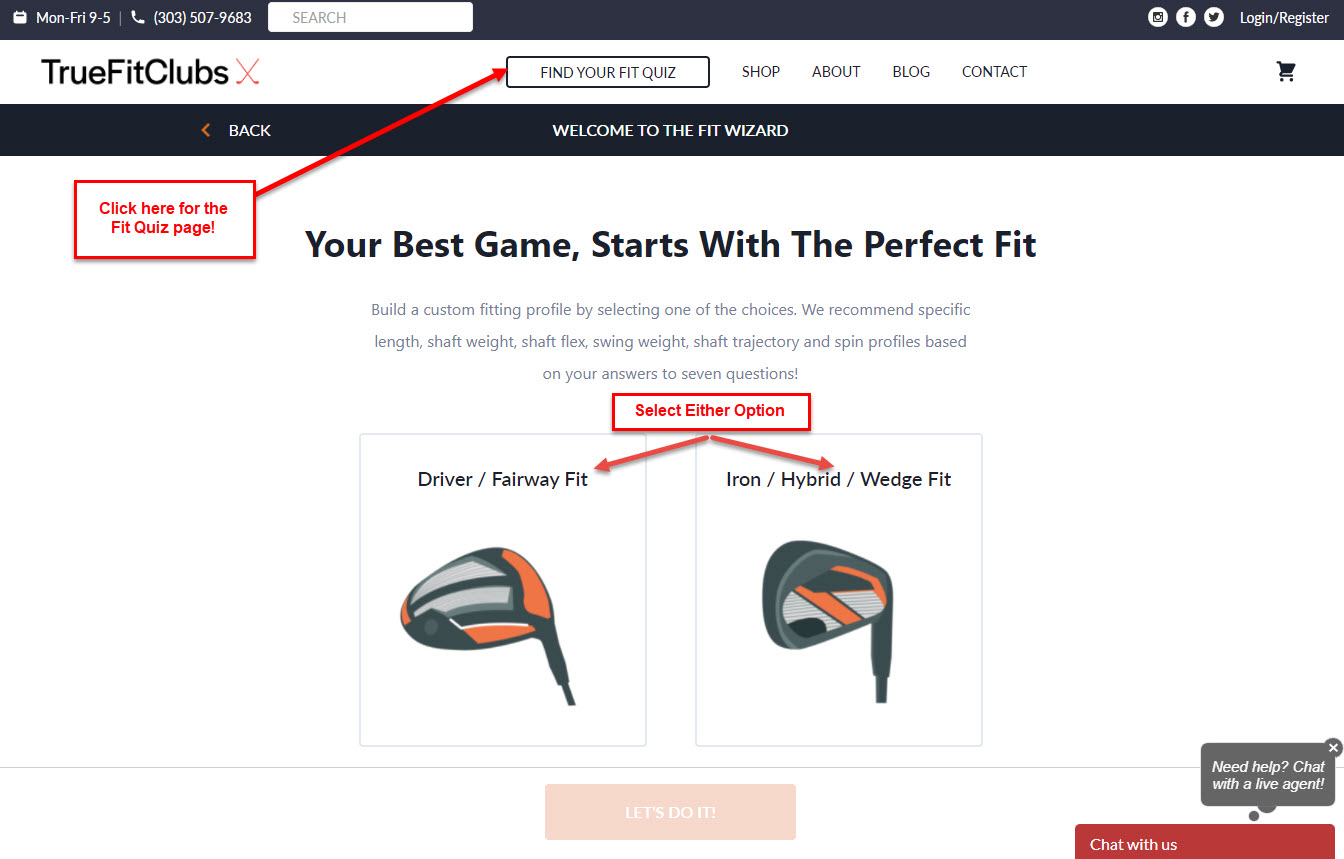The width and height of the screenshot is (1344, 859).
Task: Open the shopping cart icon
Action: pyautogui.click(x=1286, y=72)
